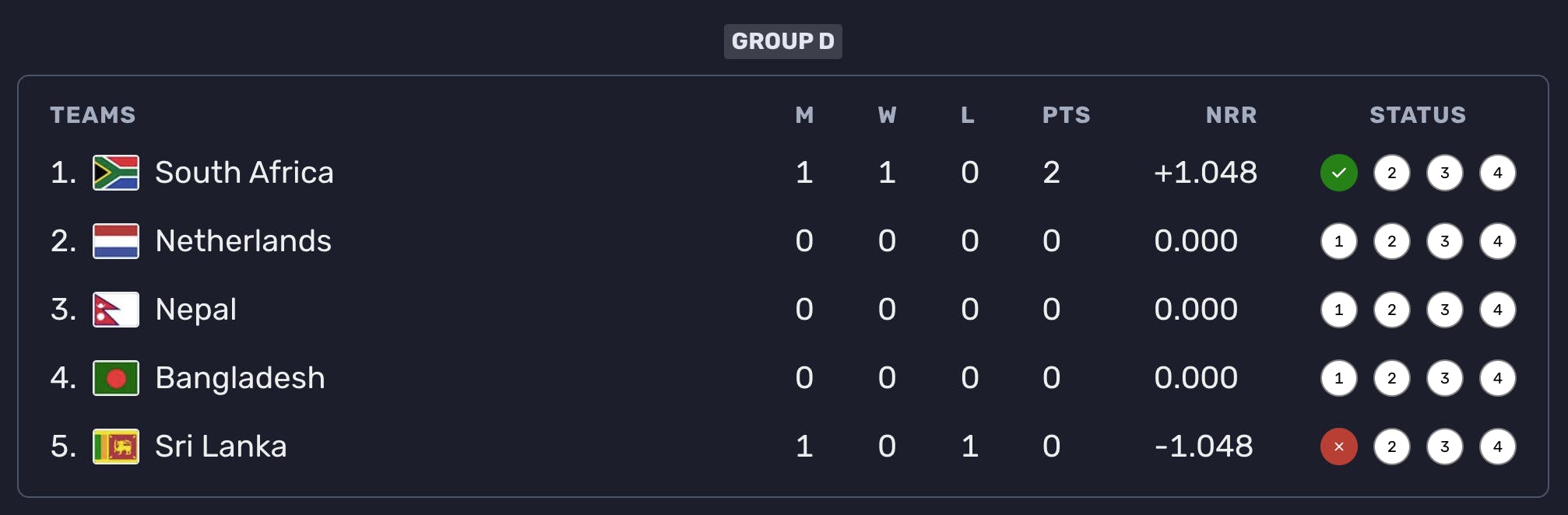Click the NRR column header
Image resolution: width=1568 pixels, height=515 pixels.
[1231, 115]
